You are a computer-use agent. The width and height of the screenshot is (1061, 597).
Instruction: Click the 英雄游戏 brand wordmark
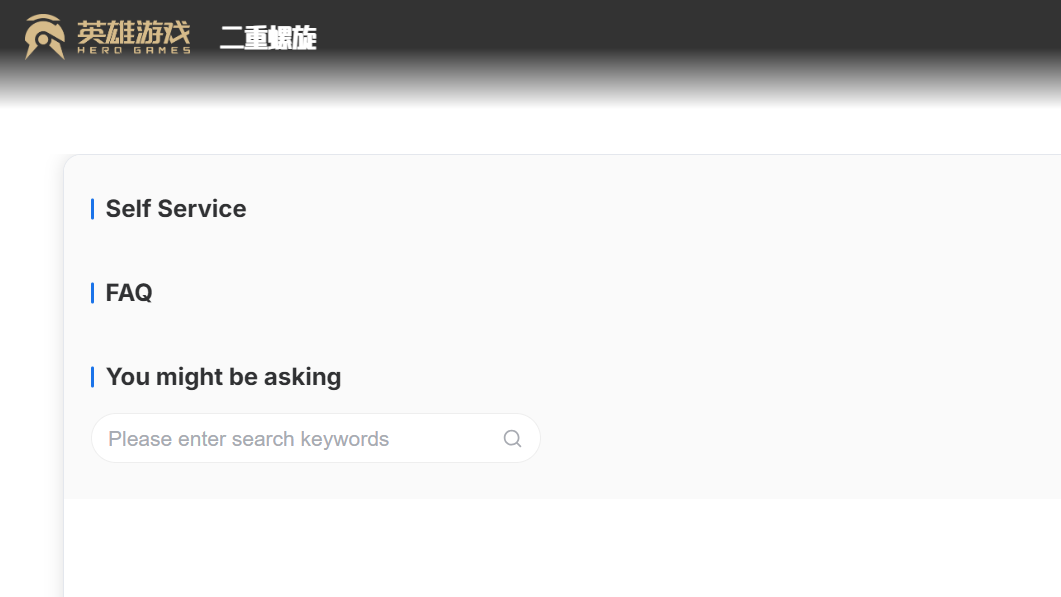[133, 31]
